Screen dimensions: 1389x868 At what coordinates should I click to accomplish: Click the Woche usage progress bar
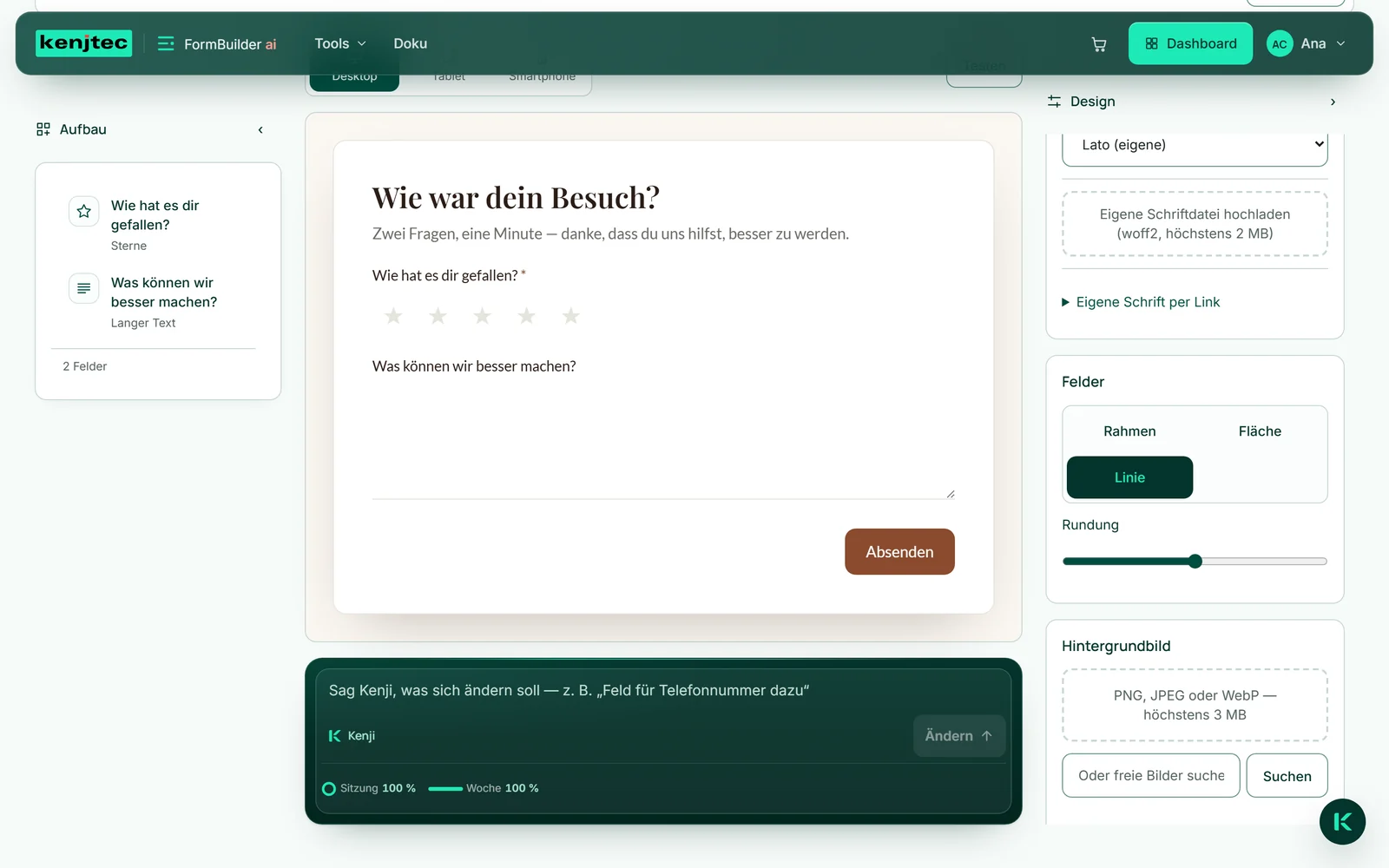coord(445,789)
